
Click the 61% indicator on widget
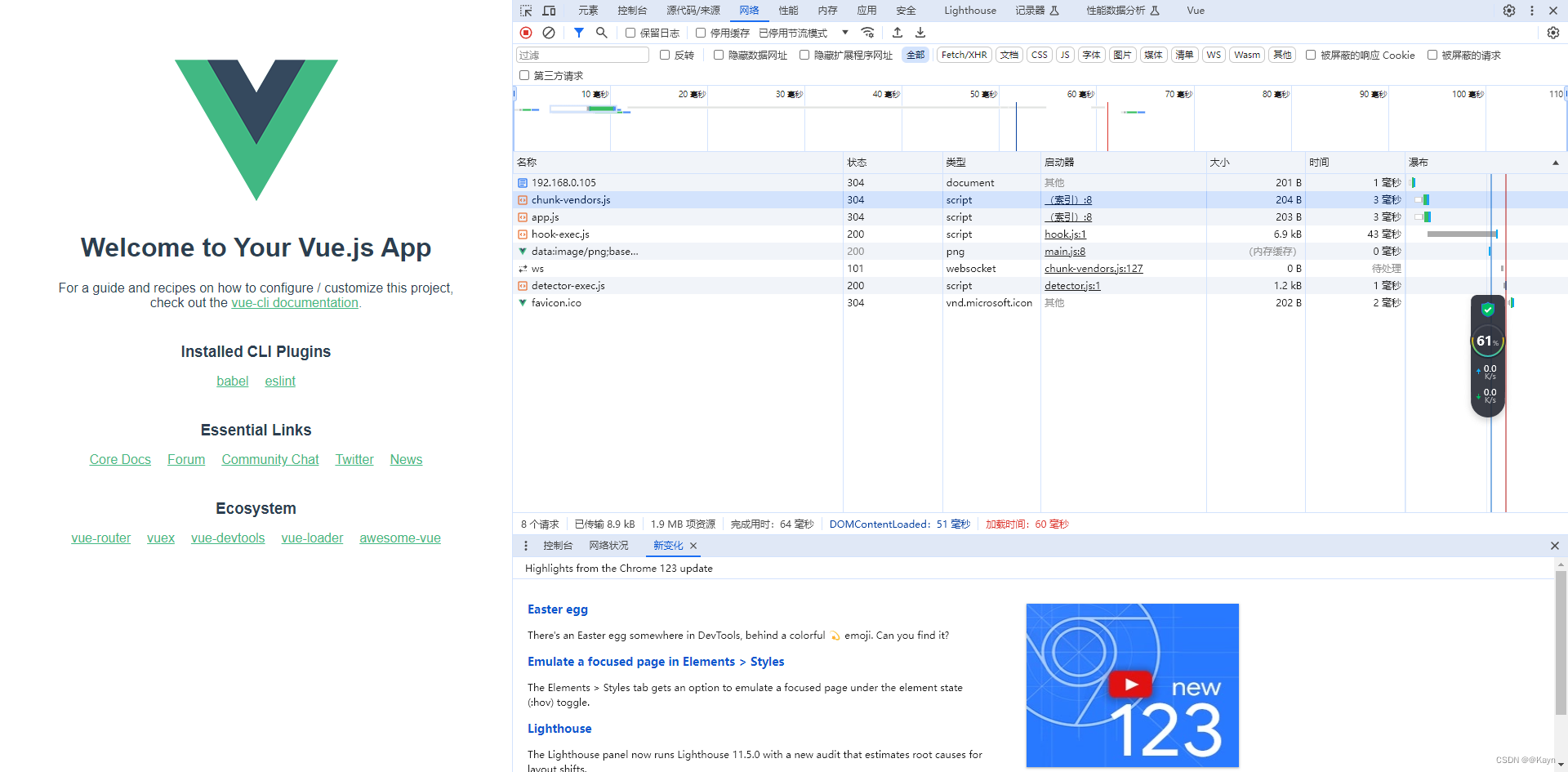pos(1488,341)
